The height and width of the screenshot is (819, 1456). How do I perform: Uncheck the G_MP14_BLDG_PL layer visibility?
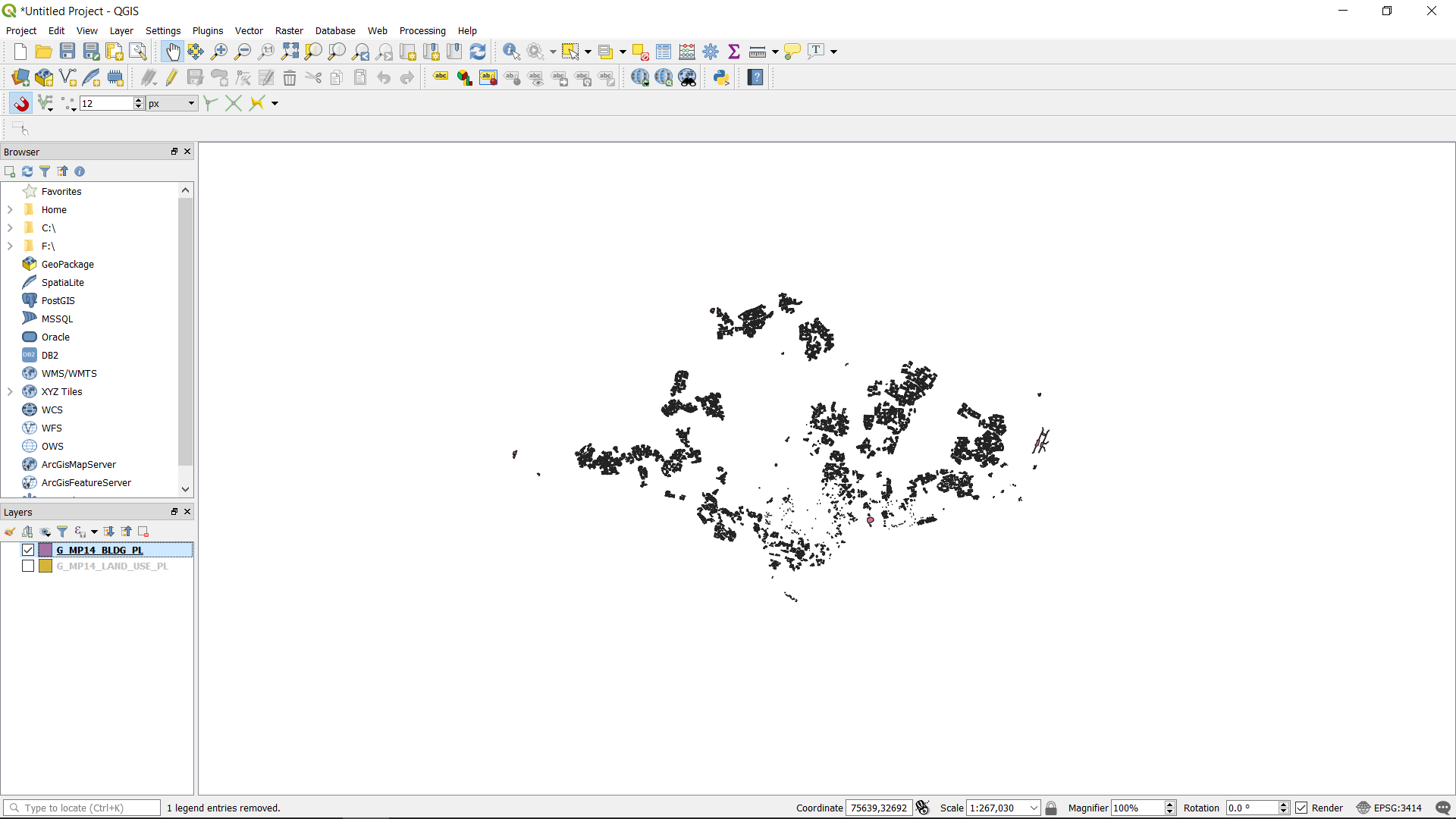(x=28, y=550)
